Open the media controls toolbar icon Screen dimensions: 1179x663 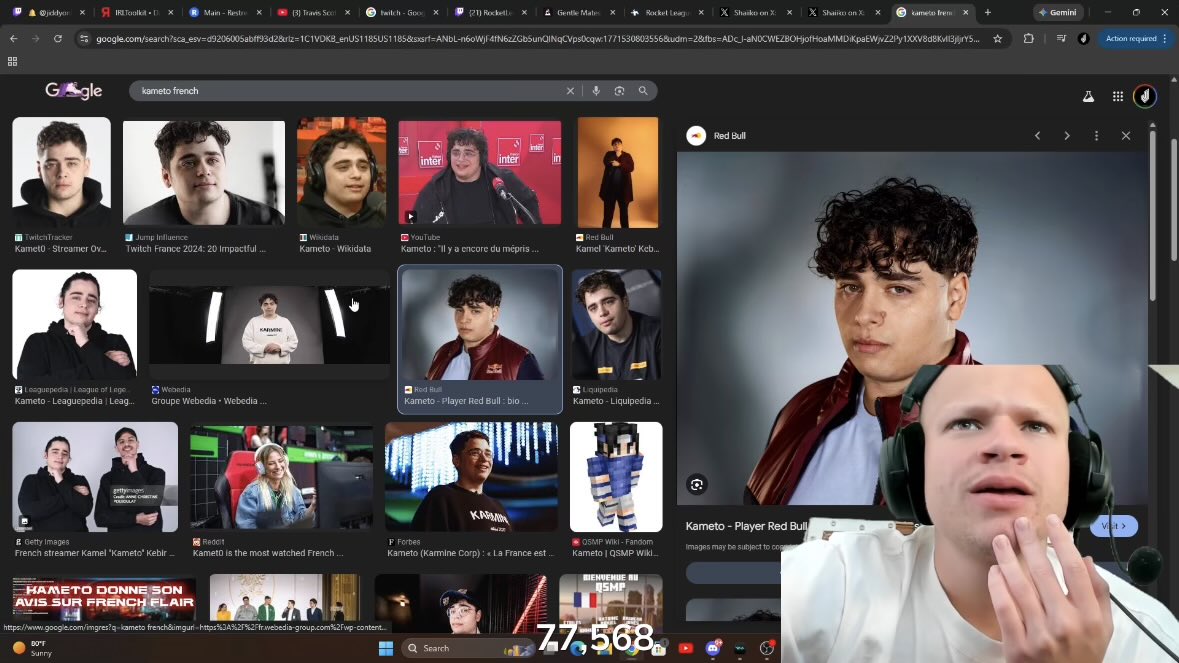1061,38
